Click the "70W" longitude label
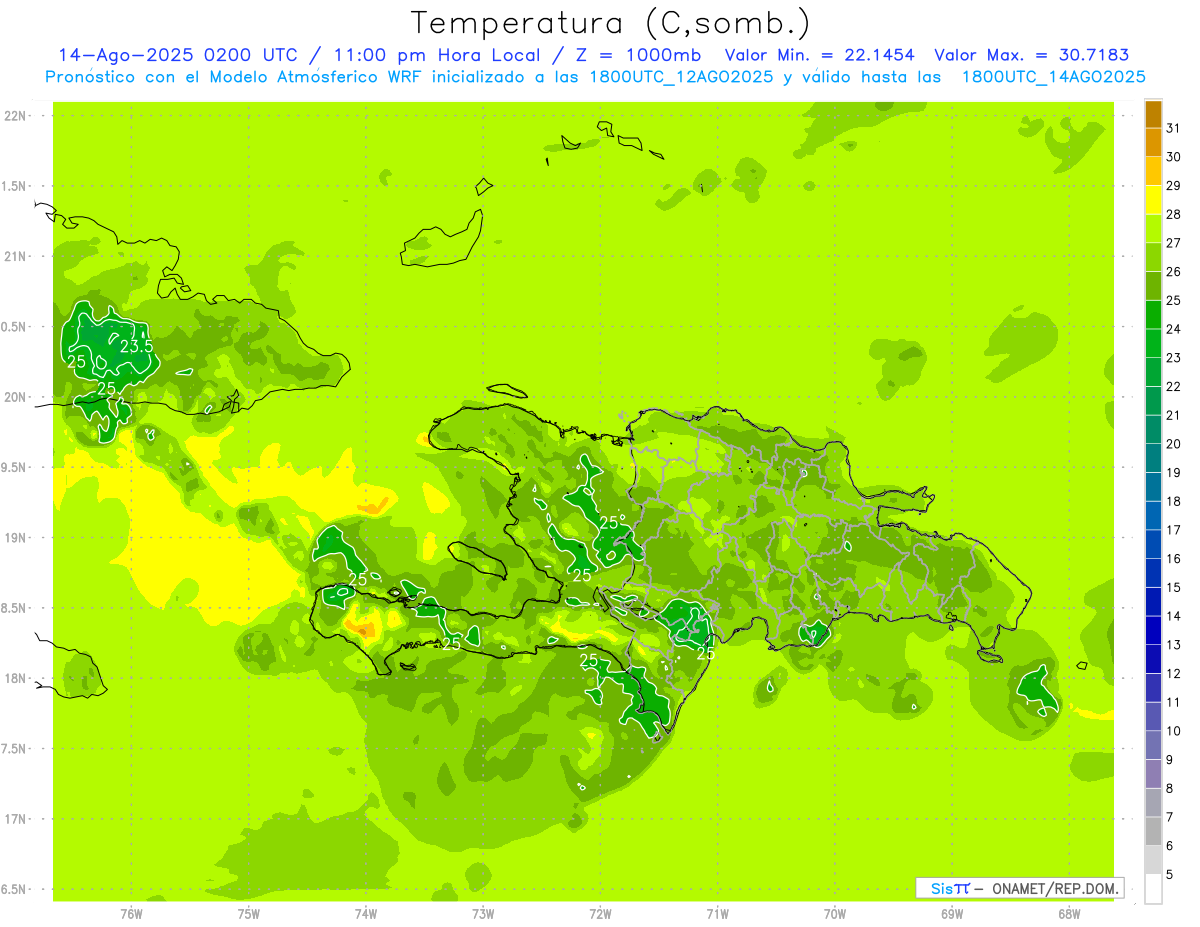Screen dimensions: 1200x927 (835, 913)
